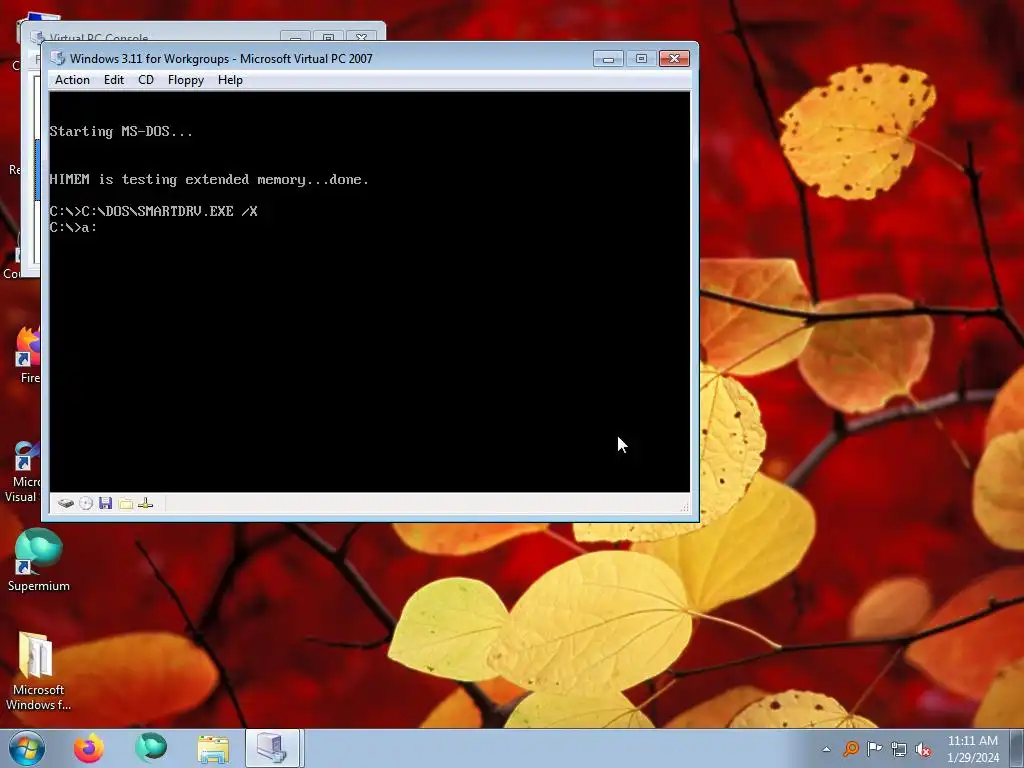This screenshot has width=1024, height=768.
Task: Click the 'Starting MS-DOS...' text
Action: (x=121, y=131)
